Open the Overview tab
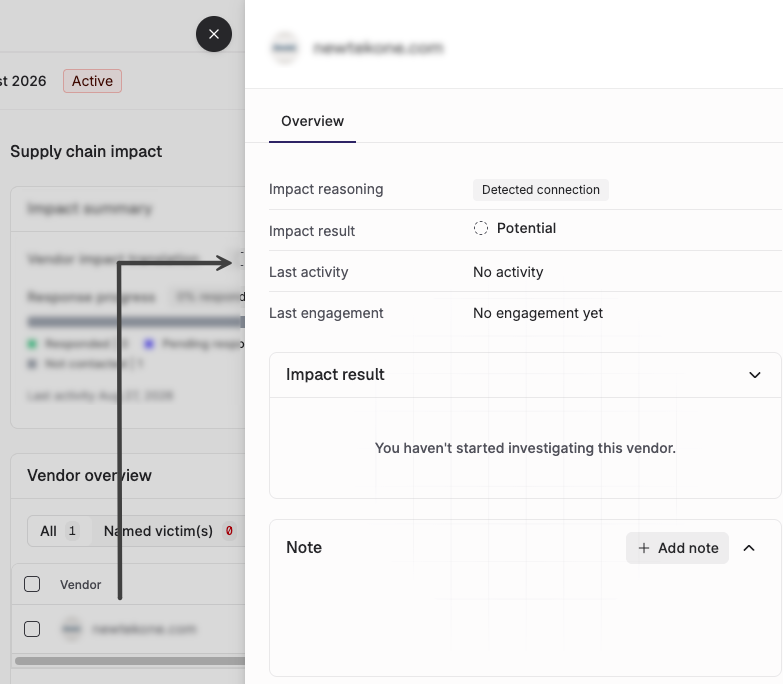Image resolution: width=783 pixels, height=684 pixels. (313, 121)
